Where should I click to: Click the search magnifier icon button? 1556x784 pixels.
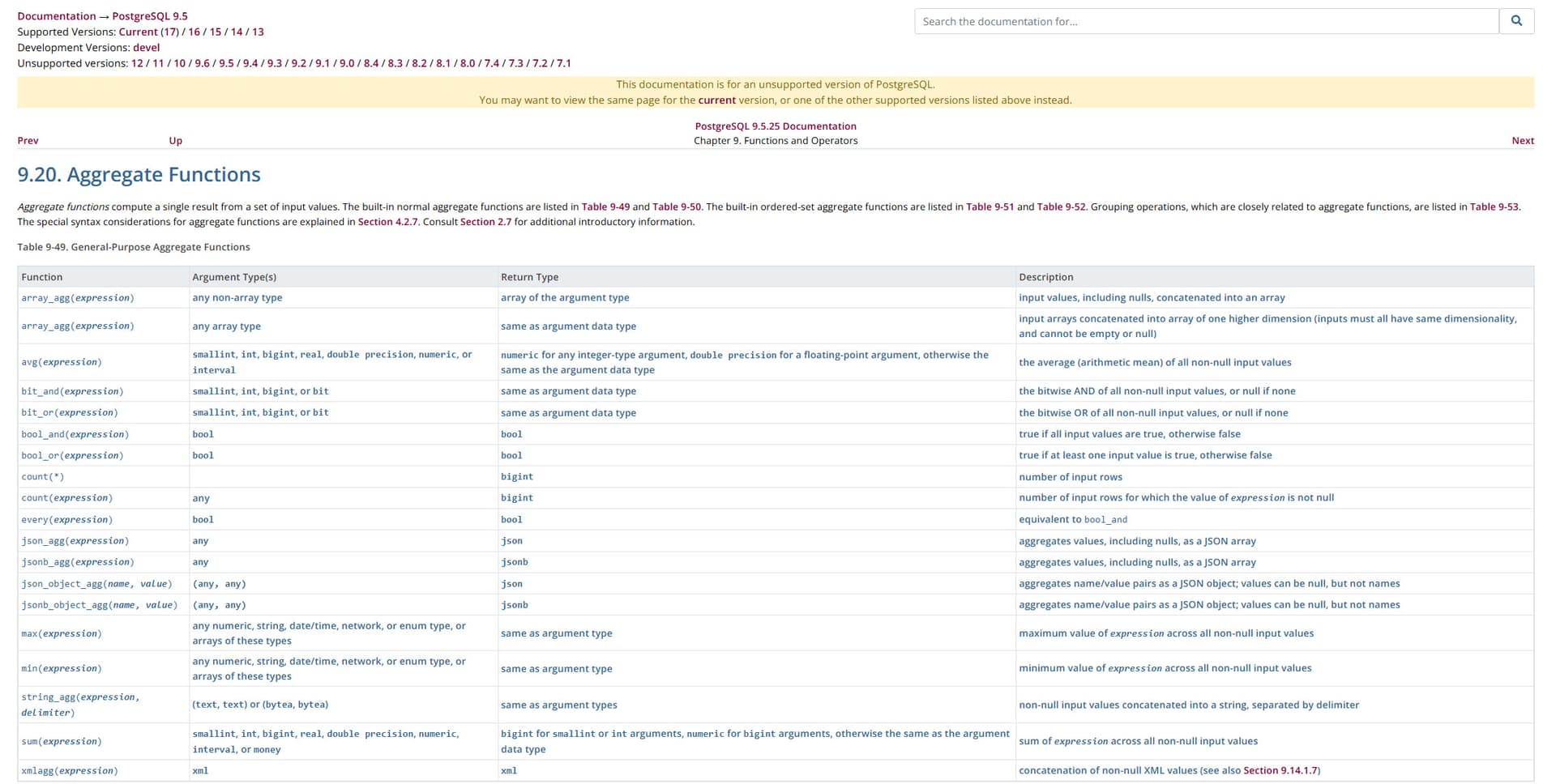point(1516,21)
